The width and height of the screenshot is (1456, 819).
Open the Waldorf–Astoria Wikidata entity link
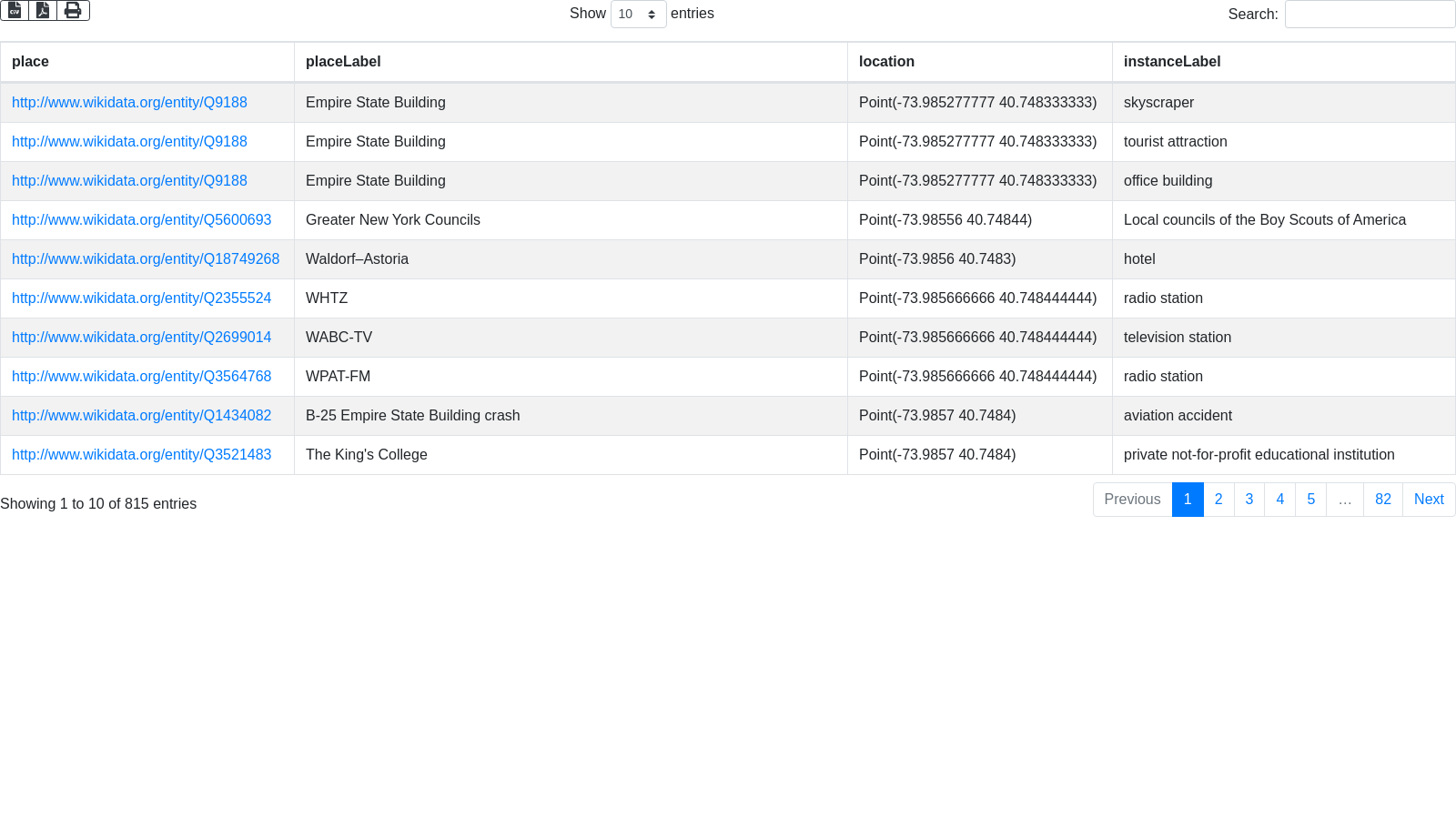pos(146,259)
